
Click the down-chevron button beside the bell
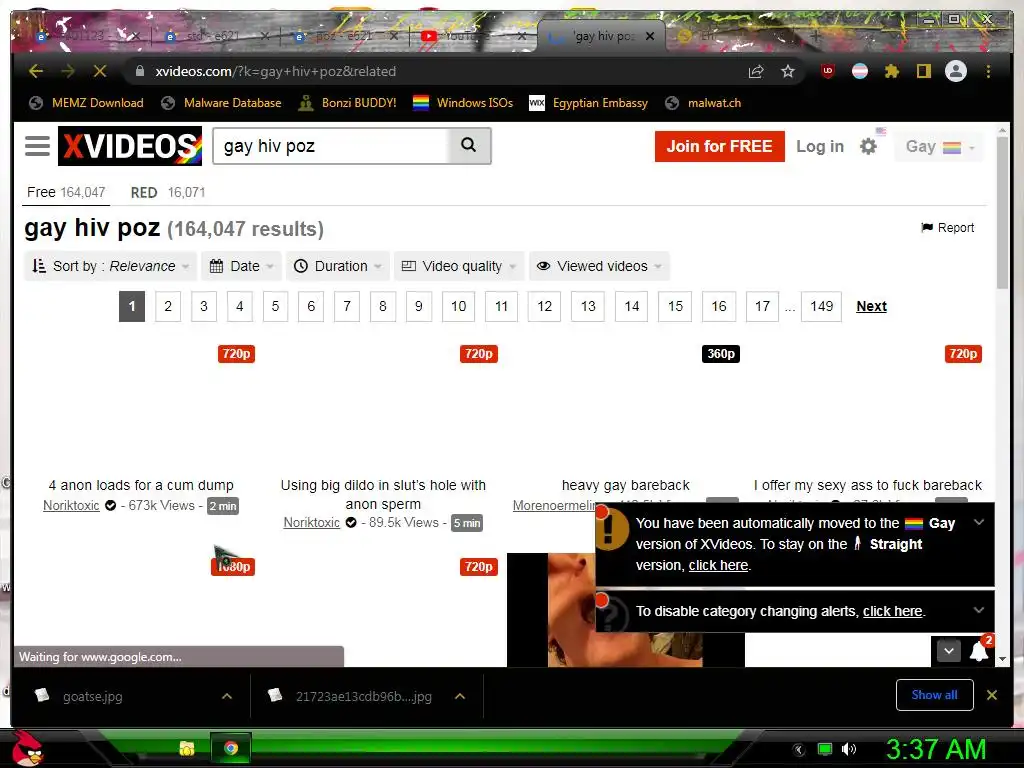pyautogui.click(x=949, y=650)
